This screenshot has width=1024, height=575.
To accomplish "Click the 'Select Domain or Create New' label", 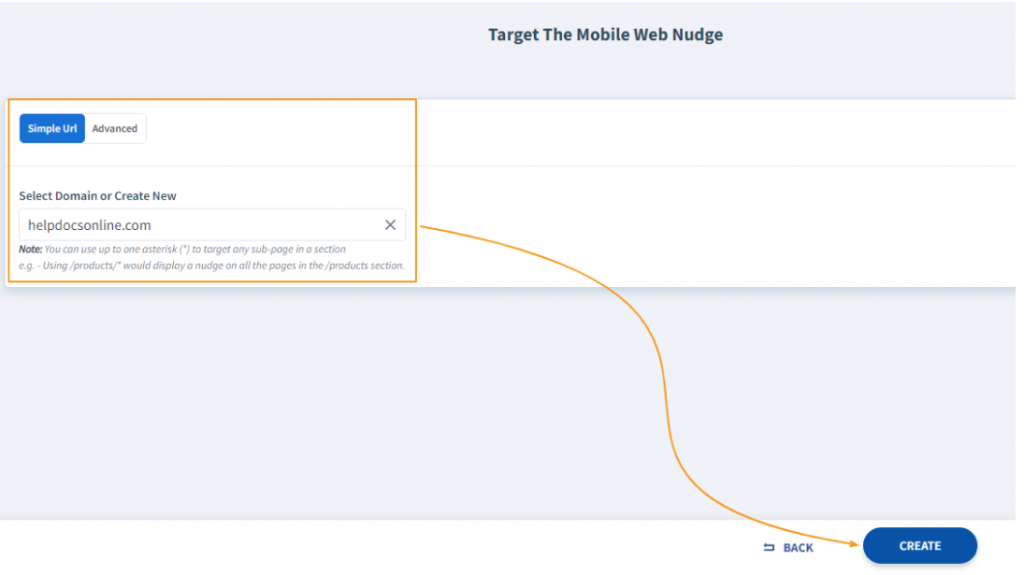I will [x=98, y=196].
